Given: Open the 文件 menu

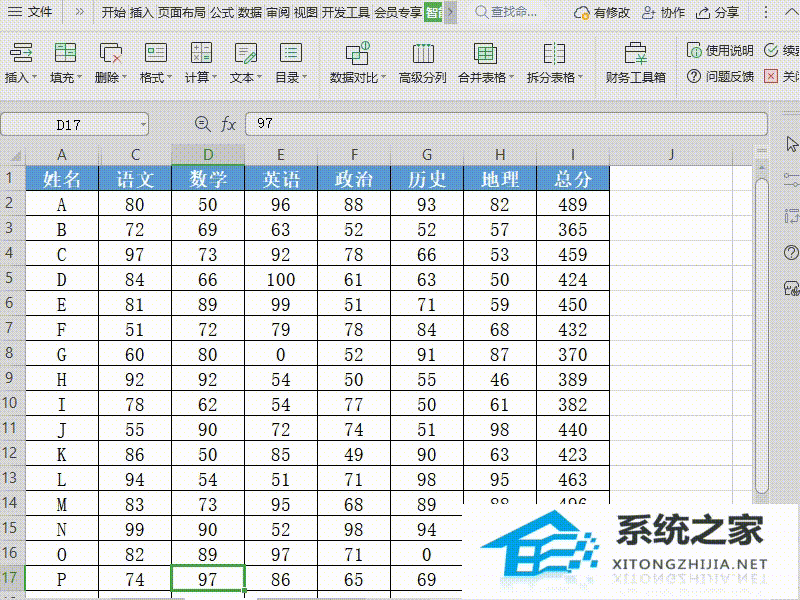Looking at the screenshot, I should 30,12.
